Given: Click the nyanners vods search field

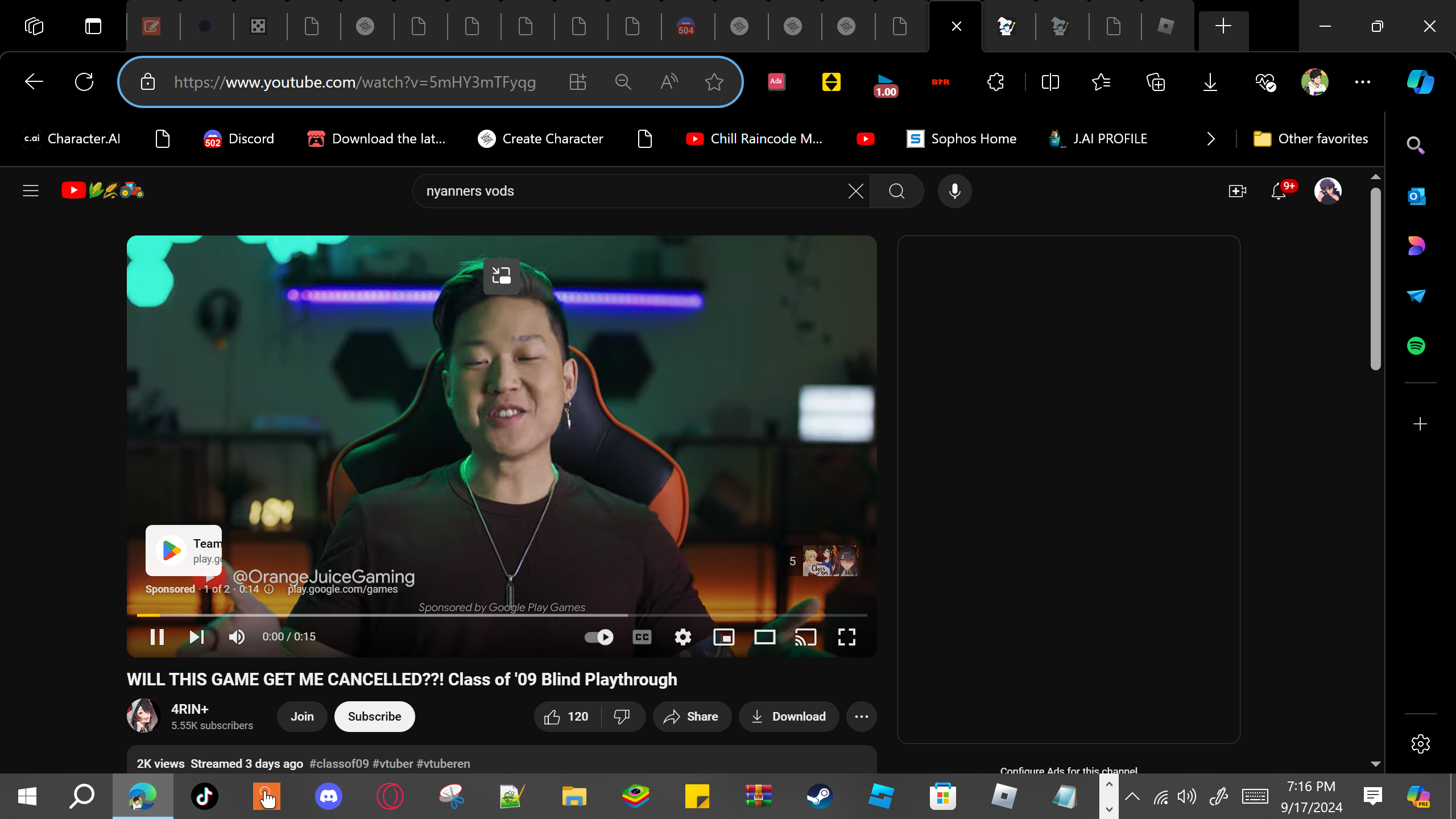Looking at the screenshot, I should click(626, 191).
